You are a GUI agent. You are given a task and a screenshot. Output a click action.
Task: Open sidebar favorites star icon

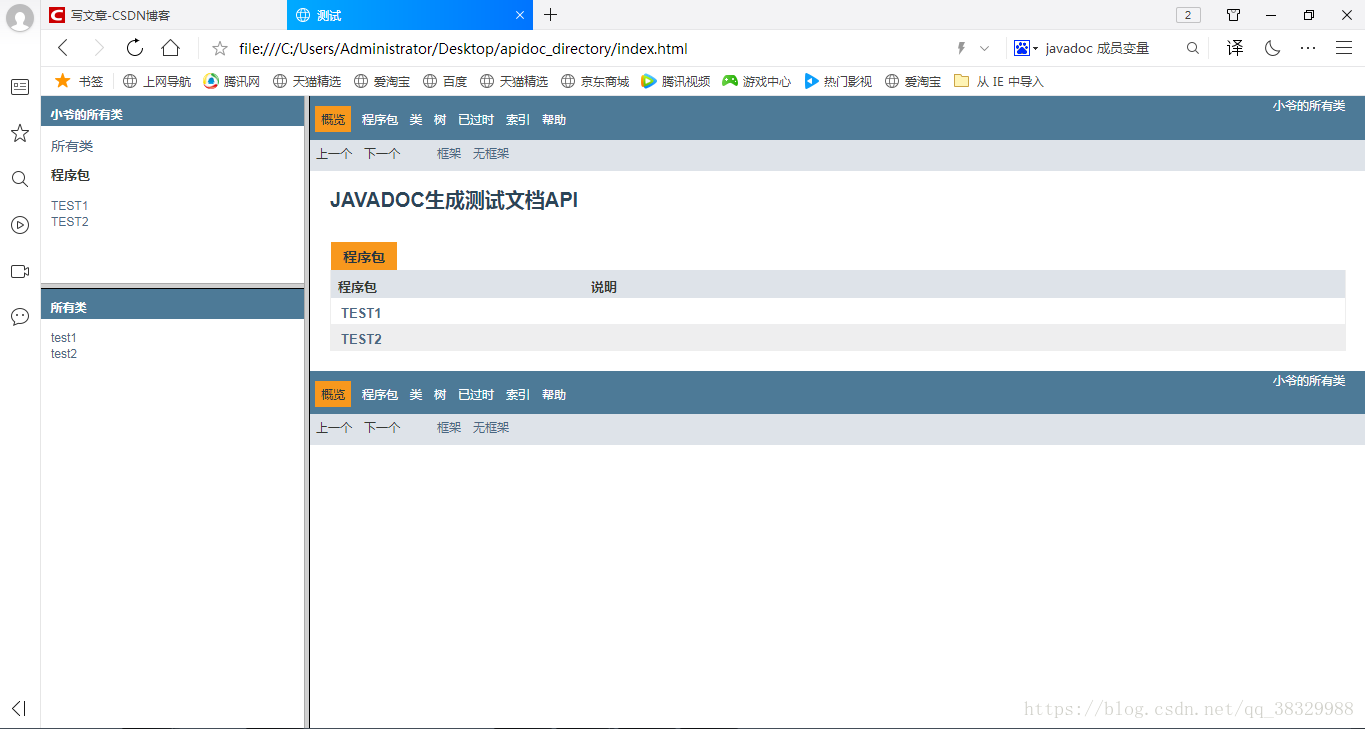(x=20, y=133)
